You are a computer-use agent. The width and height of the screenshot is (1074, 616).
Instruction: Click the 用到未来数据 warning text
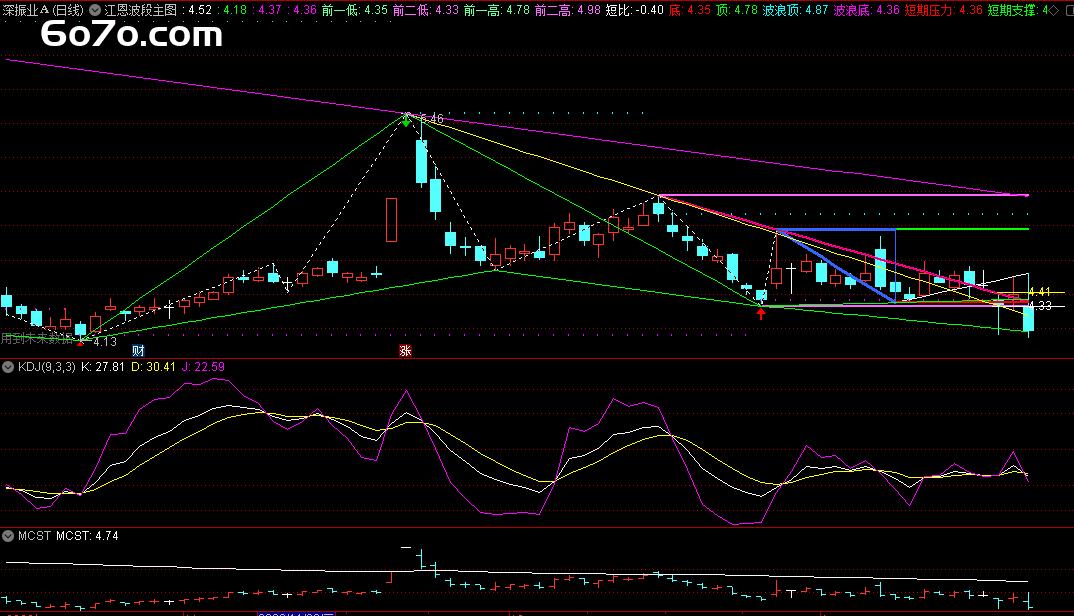pos(37,338)
